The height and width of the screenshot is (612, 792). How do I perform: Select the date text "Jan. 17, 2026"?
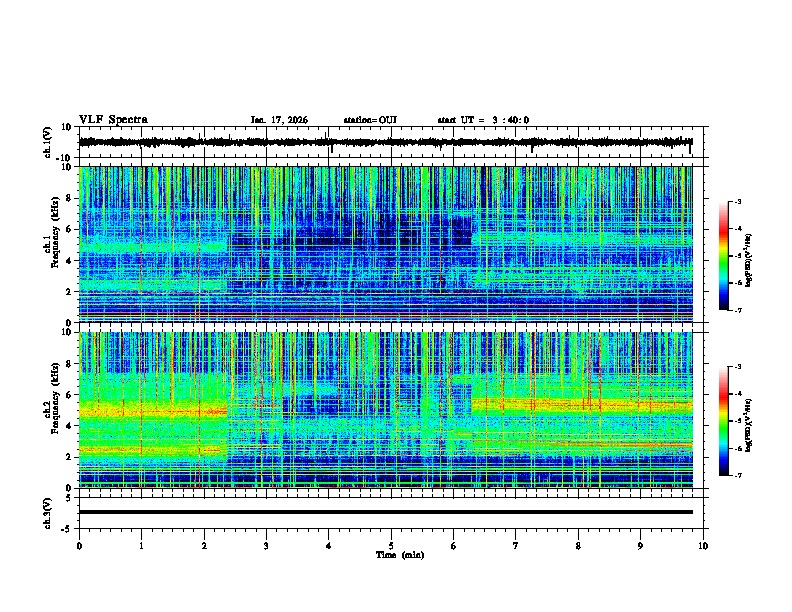click(279, 120)
